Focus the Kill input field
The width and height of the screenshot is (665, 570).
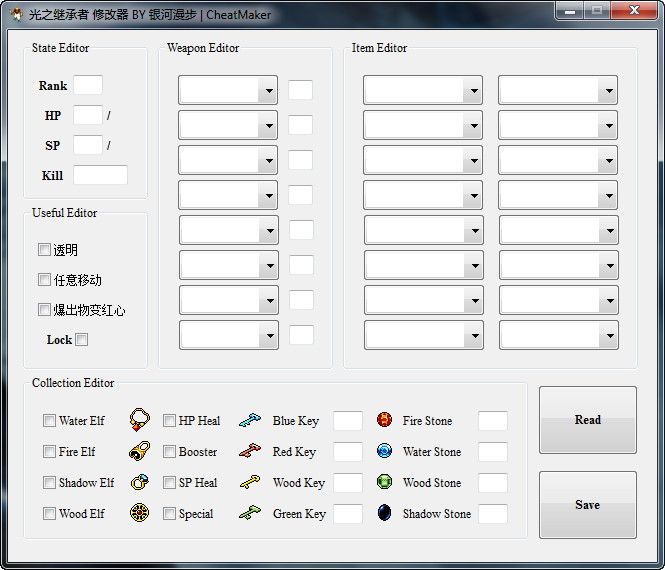[x=100, y=176]
